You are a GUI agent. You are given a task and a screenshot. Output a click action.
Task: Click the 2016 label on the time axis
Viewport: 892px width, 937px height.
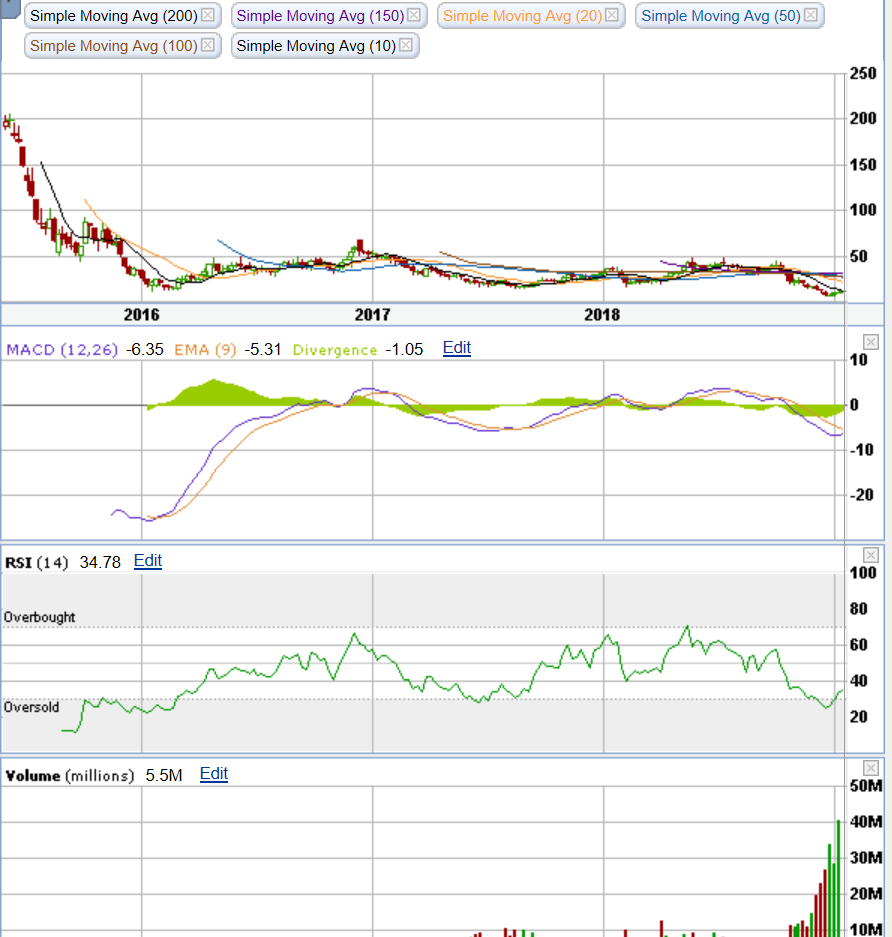pyautogui.click(x=141, y=315)
